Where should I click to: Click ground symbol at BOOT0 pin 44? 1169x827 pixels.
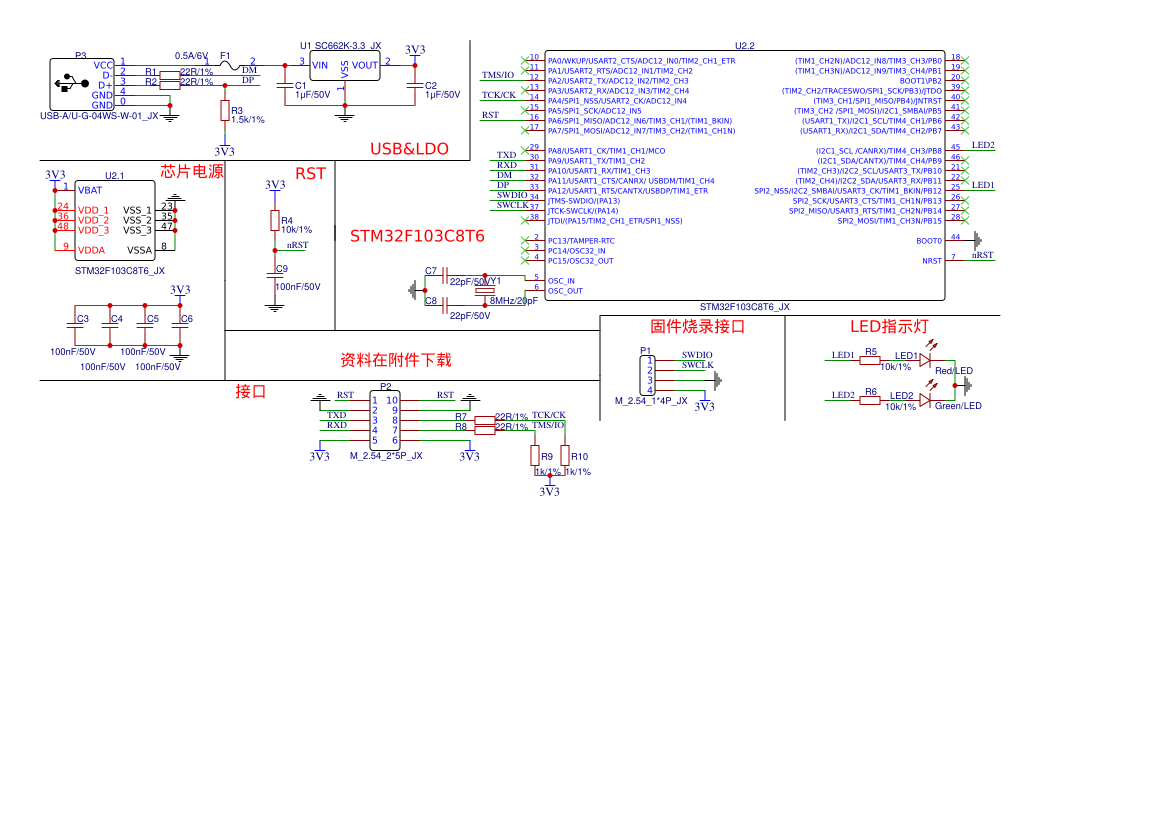(977, 241)
